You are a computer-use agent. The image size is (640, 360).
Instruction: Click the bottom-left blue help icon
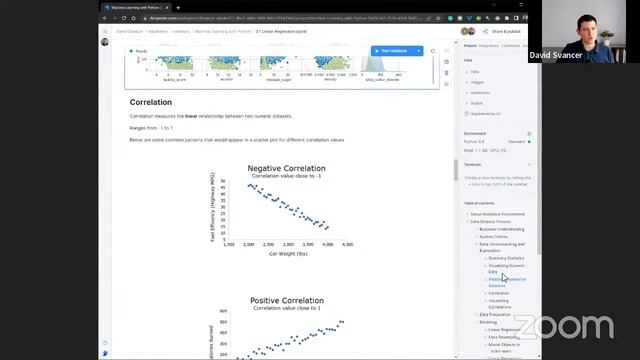point(105,353)
